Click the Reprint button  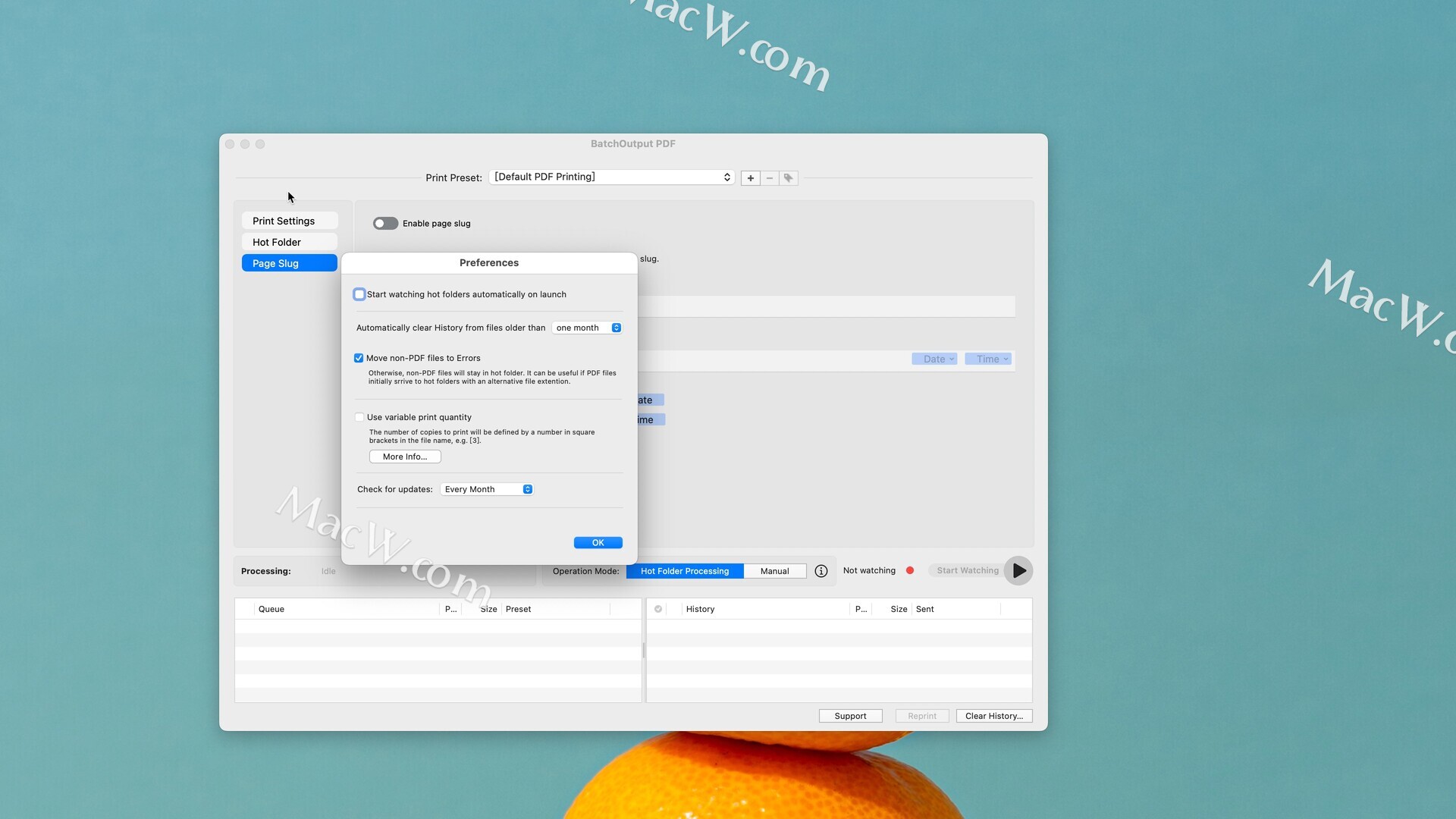922,716
